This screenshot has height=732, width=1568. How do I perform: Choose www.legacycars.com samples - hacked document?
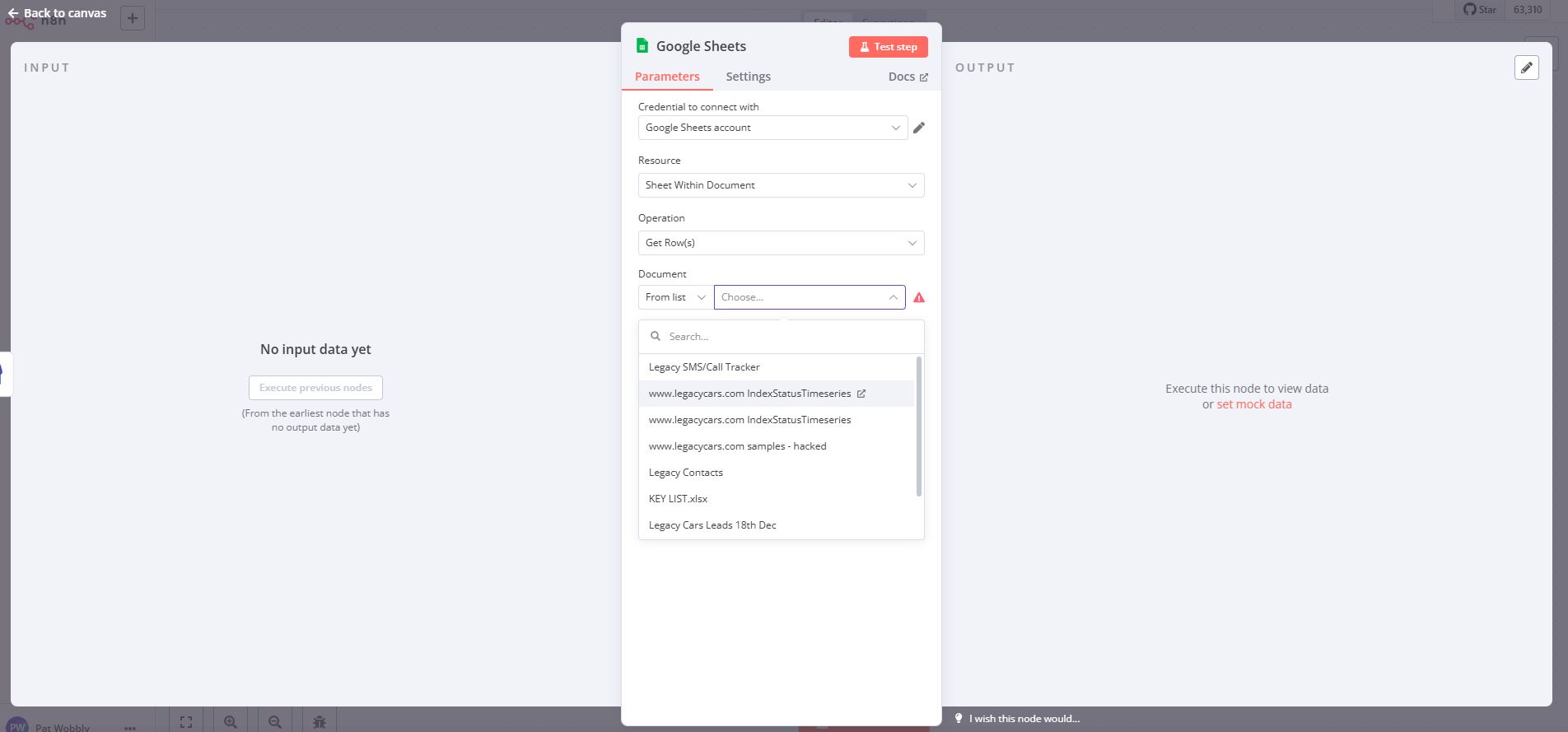click(x=777, y=446)
